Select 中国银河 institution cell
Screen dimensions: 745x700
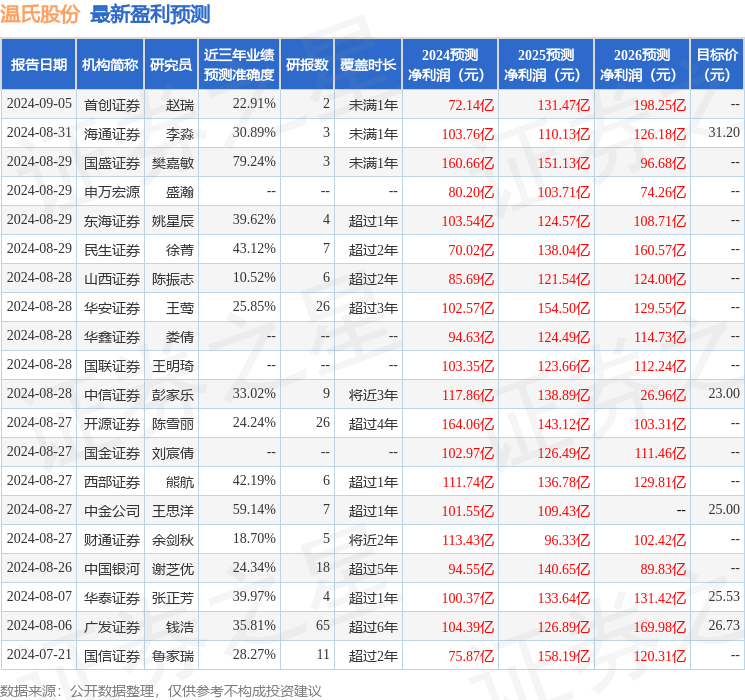(x=112, y=569)
